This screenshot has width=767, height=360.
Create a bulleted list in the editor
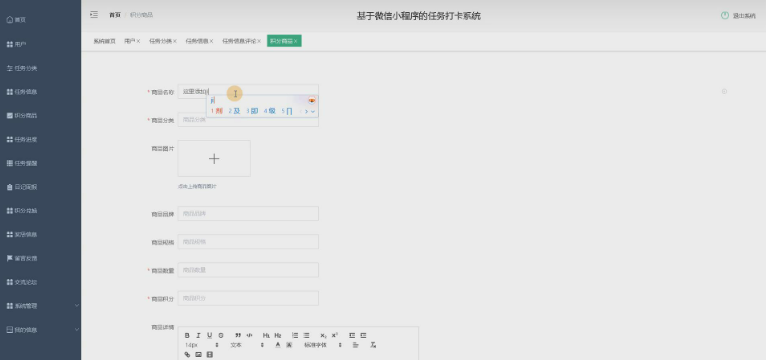tap(306, 336)
